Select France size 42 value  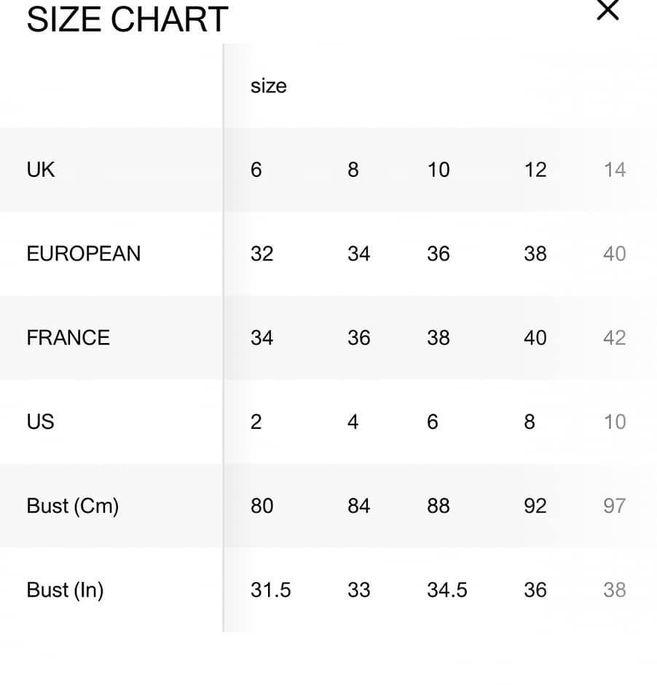pos(614,338)
